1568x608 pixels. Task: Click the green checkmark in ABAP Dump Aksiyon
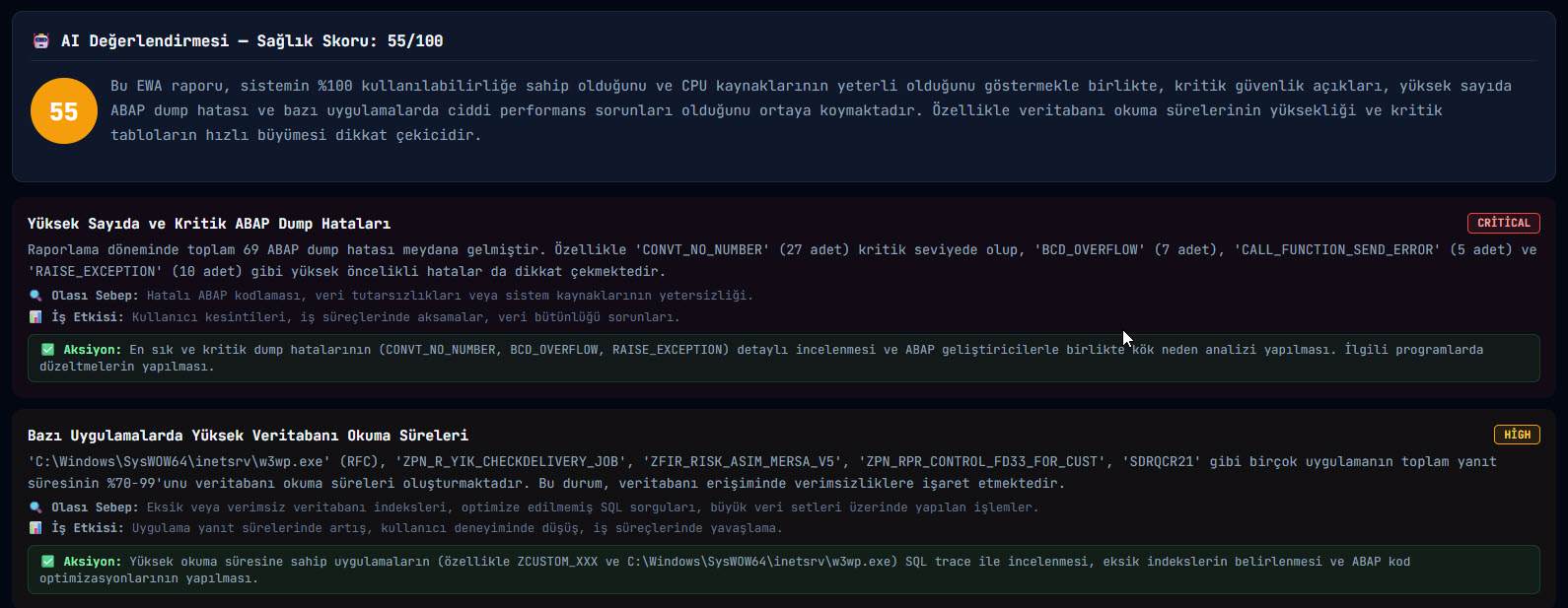coord(47,350)
